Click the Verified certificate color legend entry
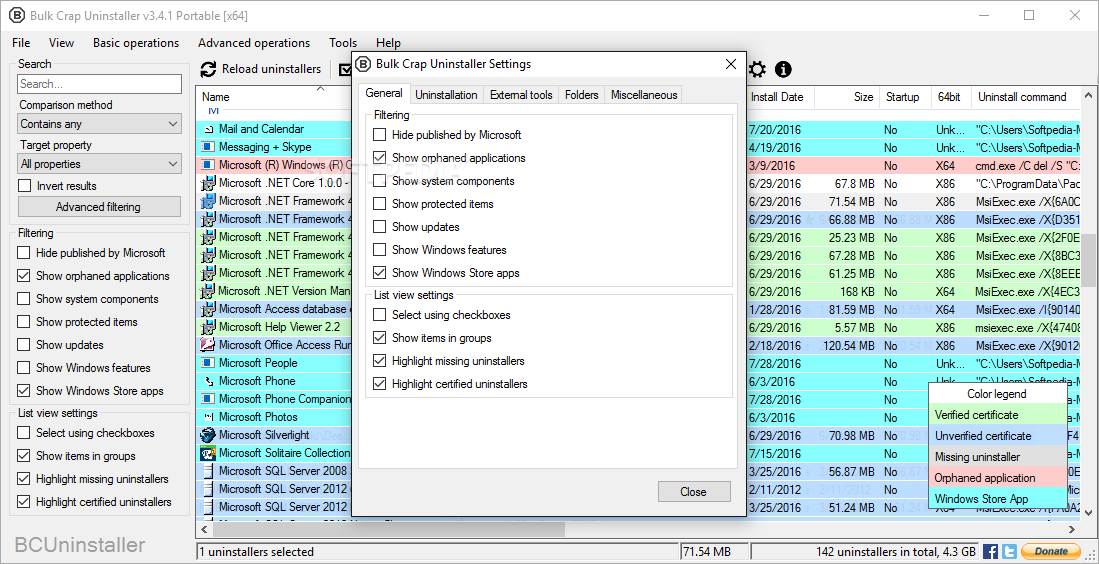This screenshot has height=564, width=1099. [998, 415]
